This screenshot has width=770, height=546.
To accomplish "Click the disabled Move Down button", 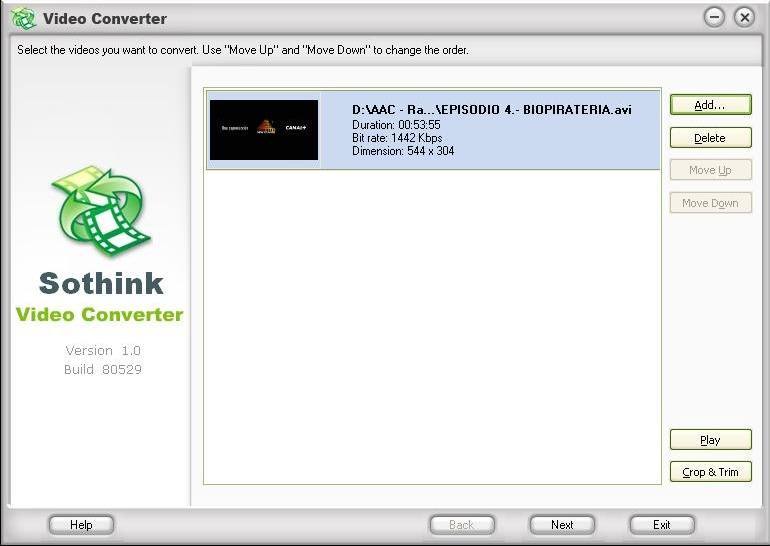I will pos(710,203).
